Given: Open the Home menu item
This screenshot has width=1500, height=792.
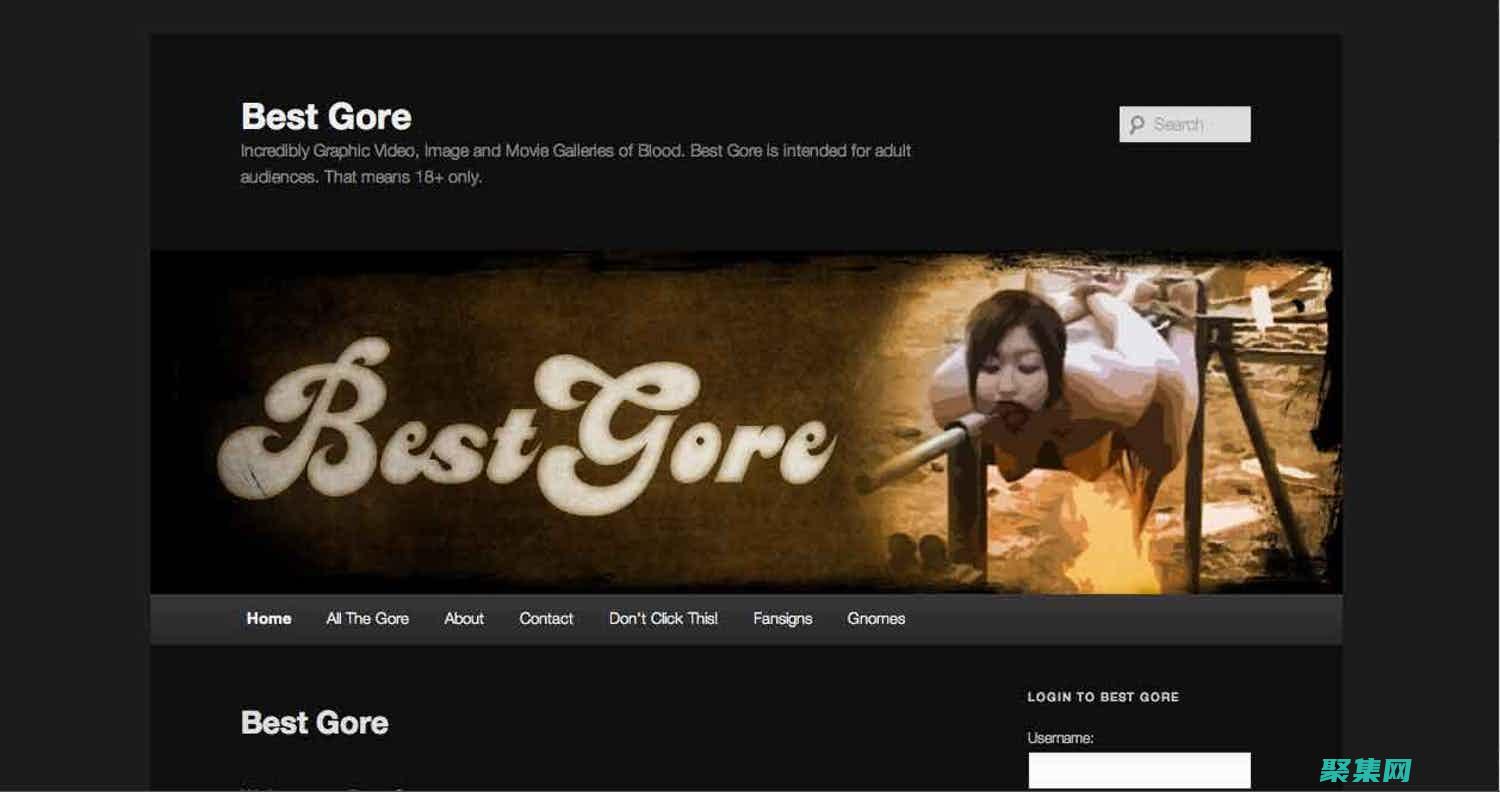Looking at the screenshot, I should coord(269,619).
